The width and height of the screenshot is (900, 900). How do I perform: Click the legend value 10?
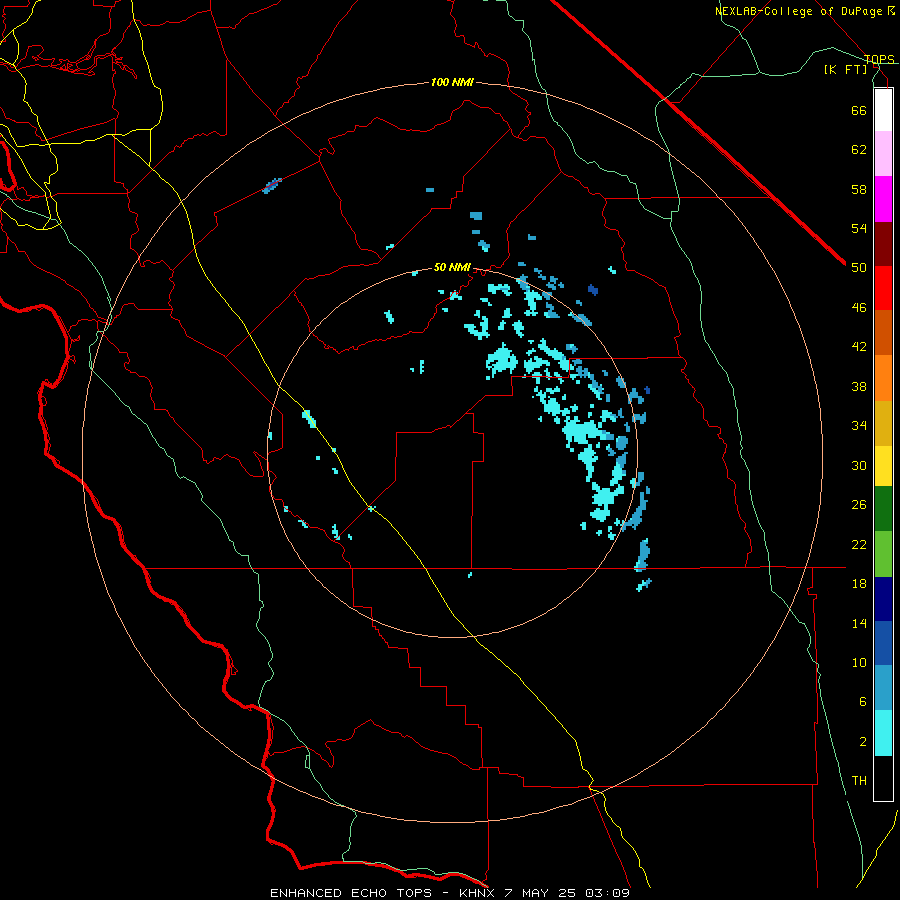859,662
